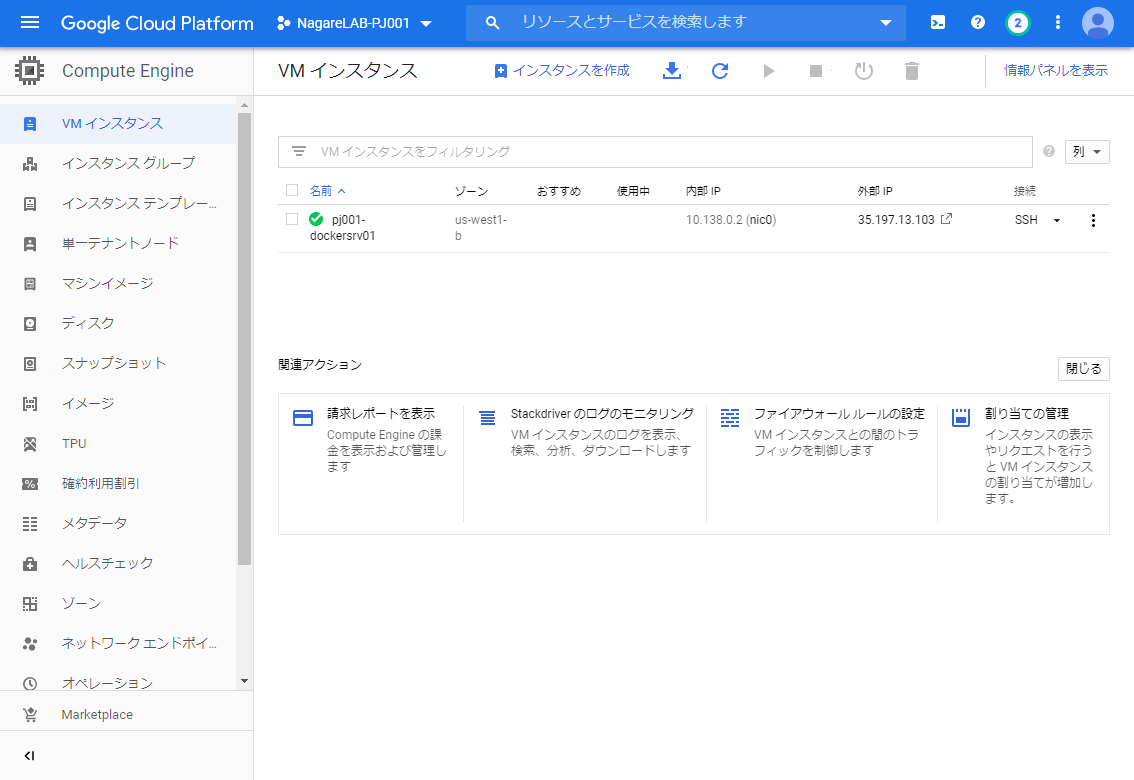Click the Google Cloud Platform logo

(157, 23)
